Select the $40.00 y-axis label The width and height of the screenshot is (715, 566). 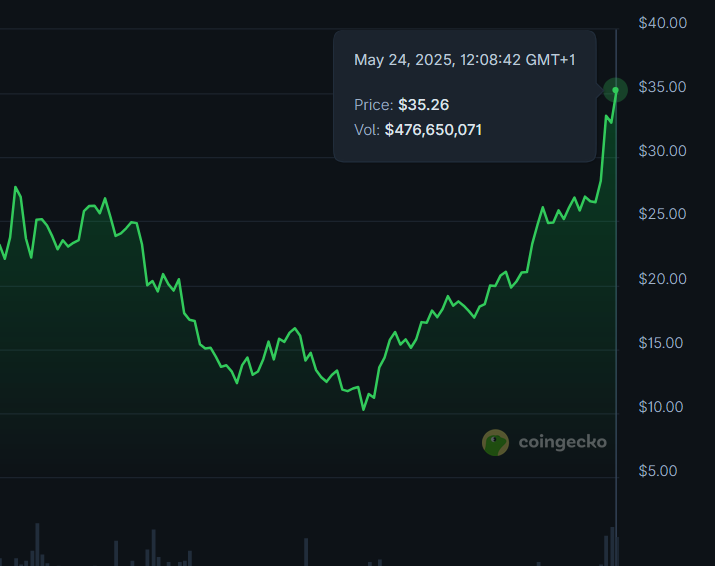(x=662, y=23)
